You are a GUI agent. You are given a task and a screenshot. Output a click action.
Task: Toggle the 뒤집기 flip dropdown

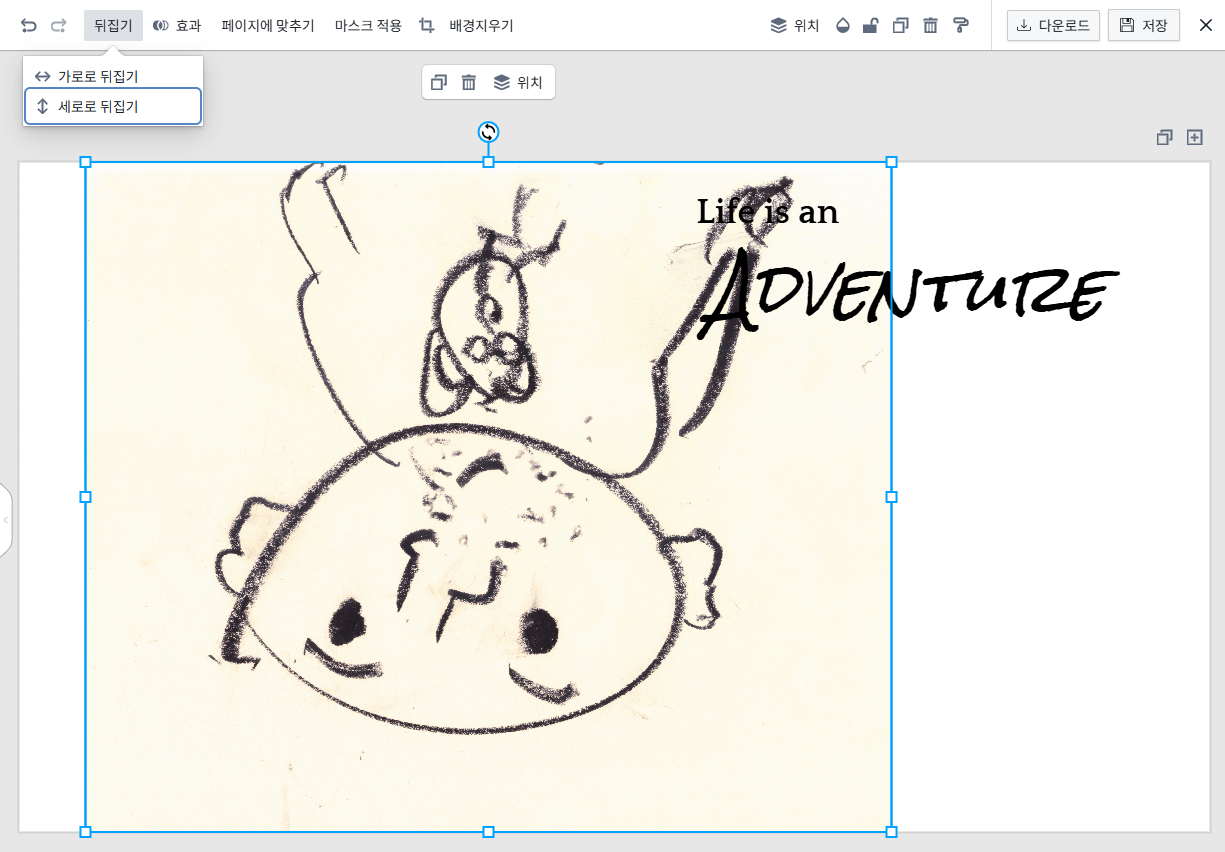[113, 26]
